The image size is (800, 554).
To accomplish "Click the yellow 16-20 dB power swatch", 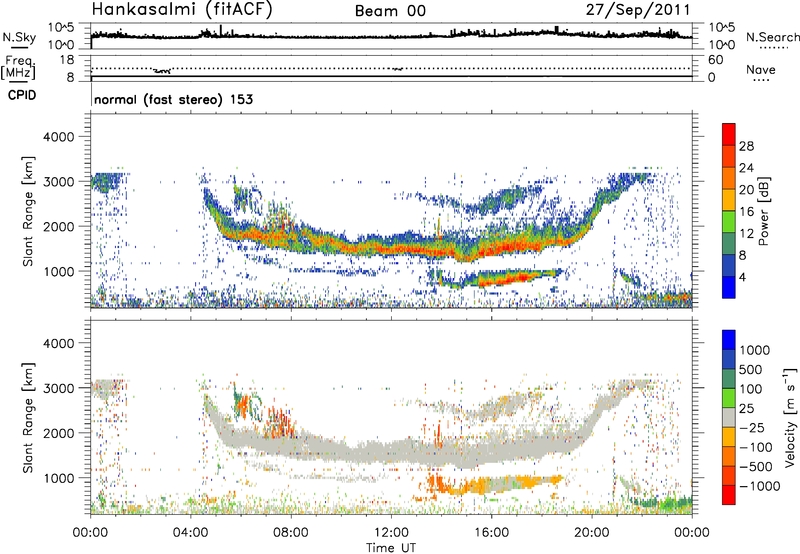I will (x=729, y=200).
